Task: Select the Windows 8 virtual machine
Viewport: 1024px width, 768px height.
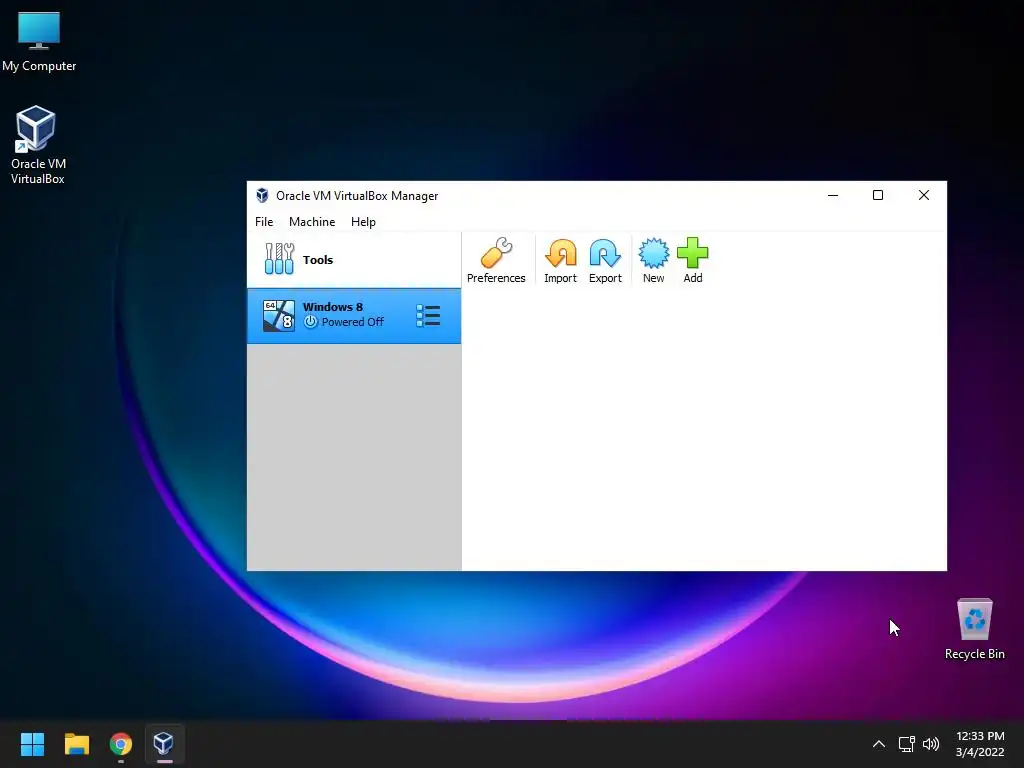Action: (353, 316)
